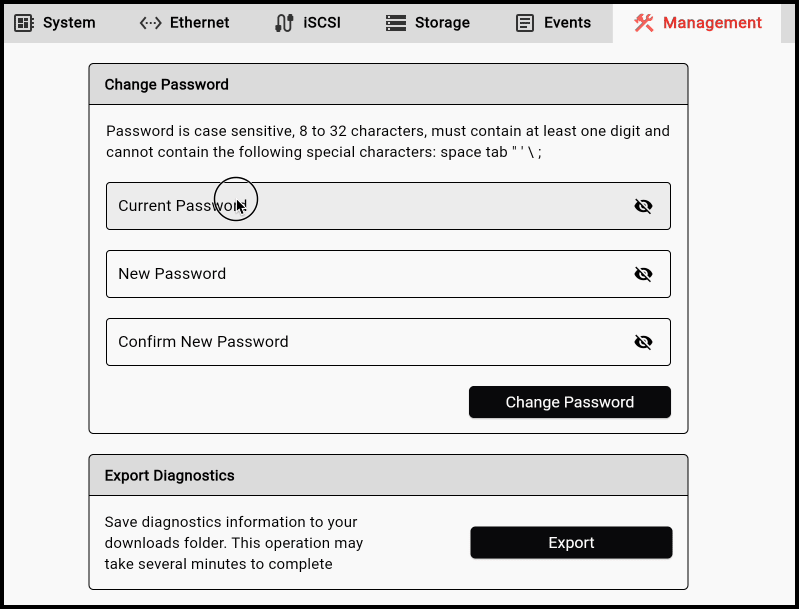Show the Current Password using its eye icon
799x609 pixels.
coord(643,206)
